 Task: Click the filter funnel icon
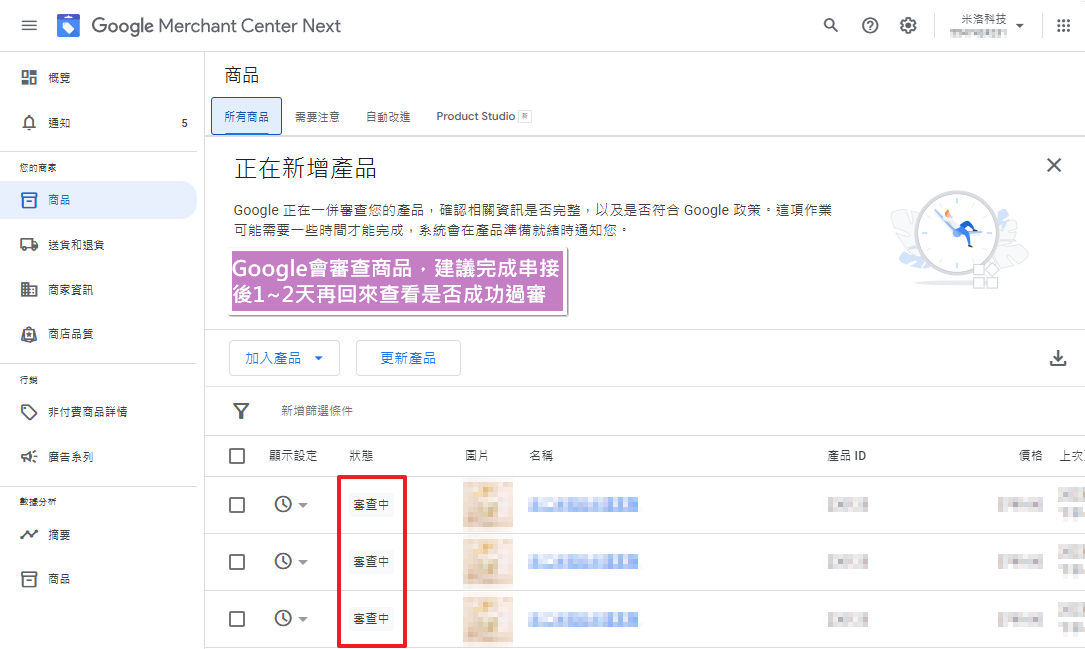tap(241, 411)
